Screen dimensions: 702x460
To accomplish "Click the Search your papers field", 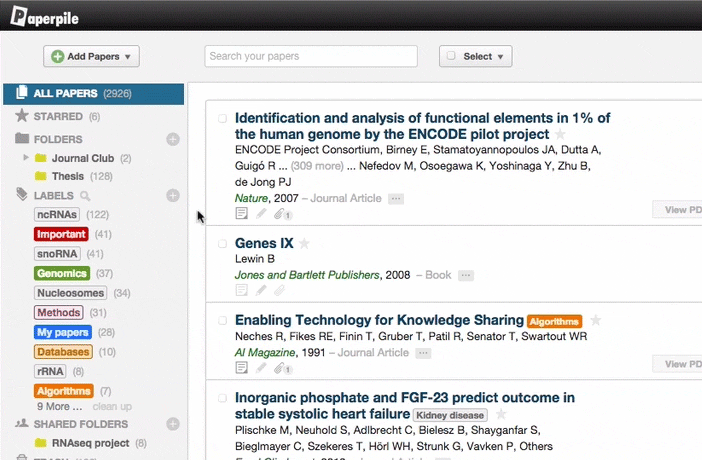I will point(311,57).
